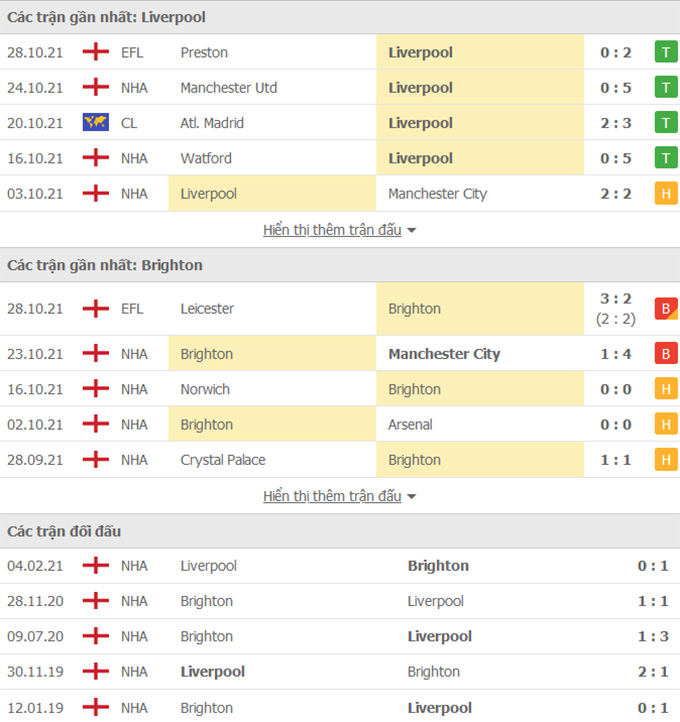Viewport: 680px width, 722px height.
Task: Expand more Liverpool matches with the dropdown arrow
Action: pos(412,231)
